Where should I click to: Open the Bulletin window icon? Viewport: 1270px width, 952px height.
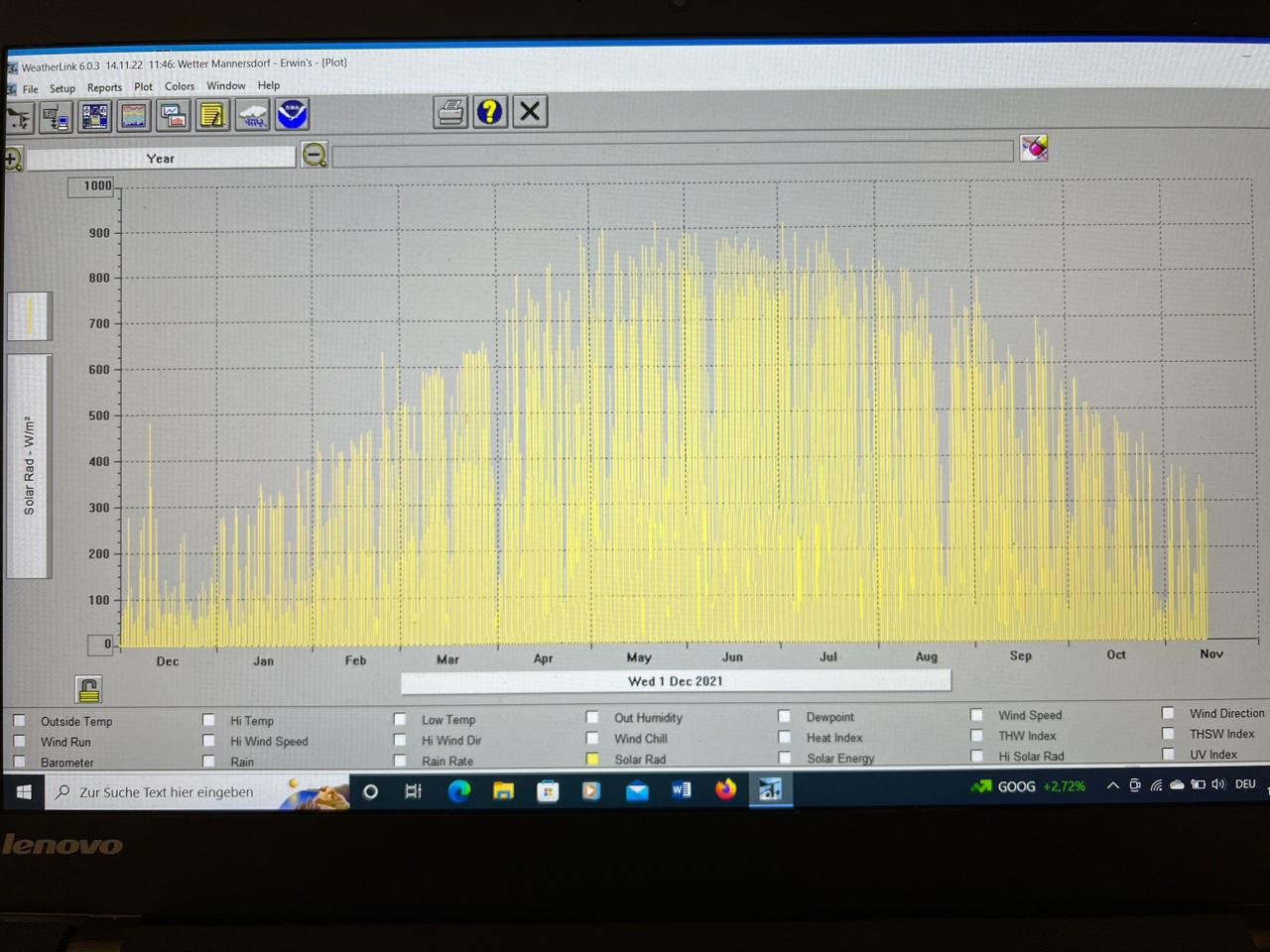click(95, 117)
